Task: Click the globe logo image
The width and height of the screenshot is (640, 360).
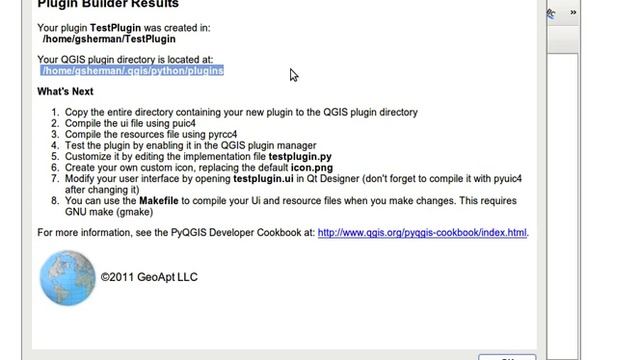Action: (67, 278)
